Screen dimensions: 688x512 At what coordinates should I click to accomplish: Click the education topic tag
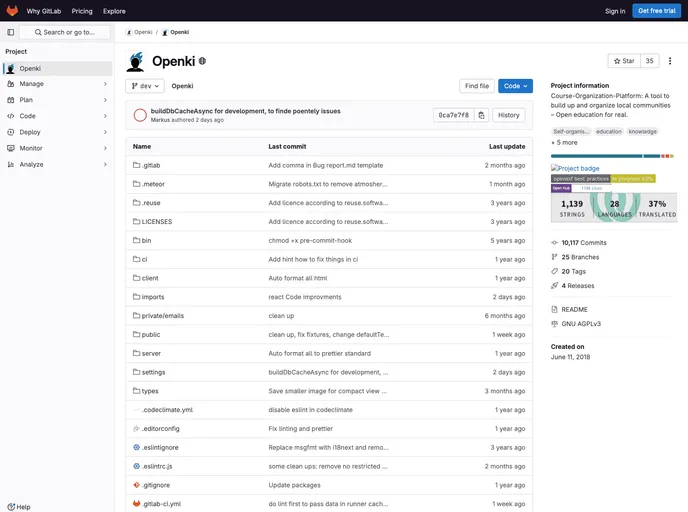609,131
